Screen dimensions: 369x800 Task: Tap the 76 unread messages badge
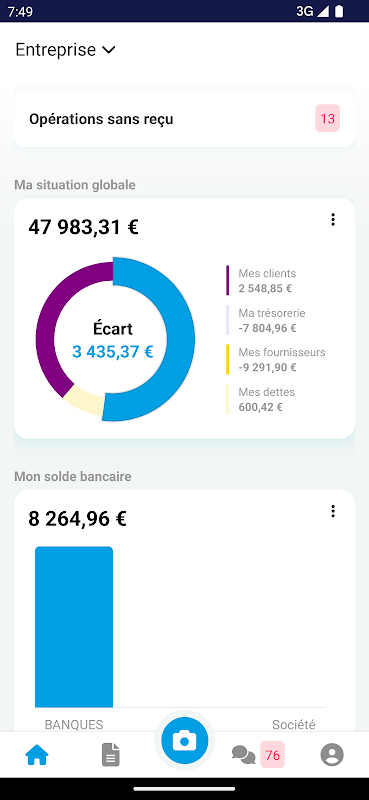(x=273, y=755)
